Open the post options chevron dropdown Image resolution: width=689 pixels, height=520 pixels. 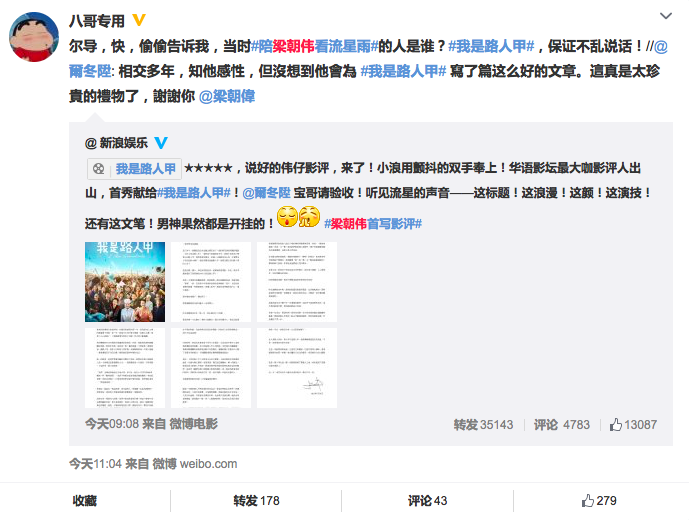pos(666,16)
